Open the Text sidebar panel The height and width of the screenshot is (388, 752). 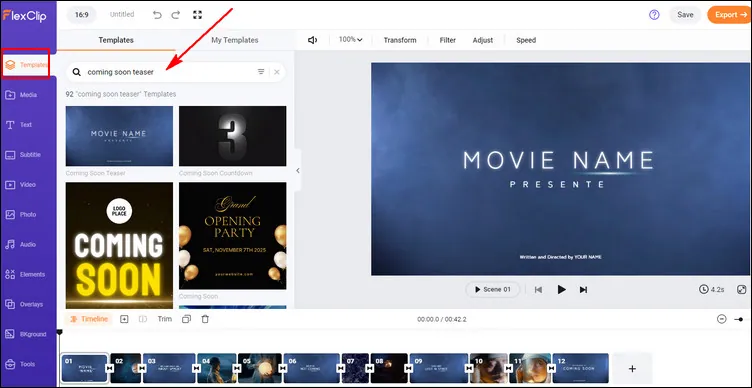click(19, 125)
